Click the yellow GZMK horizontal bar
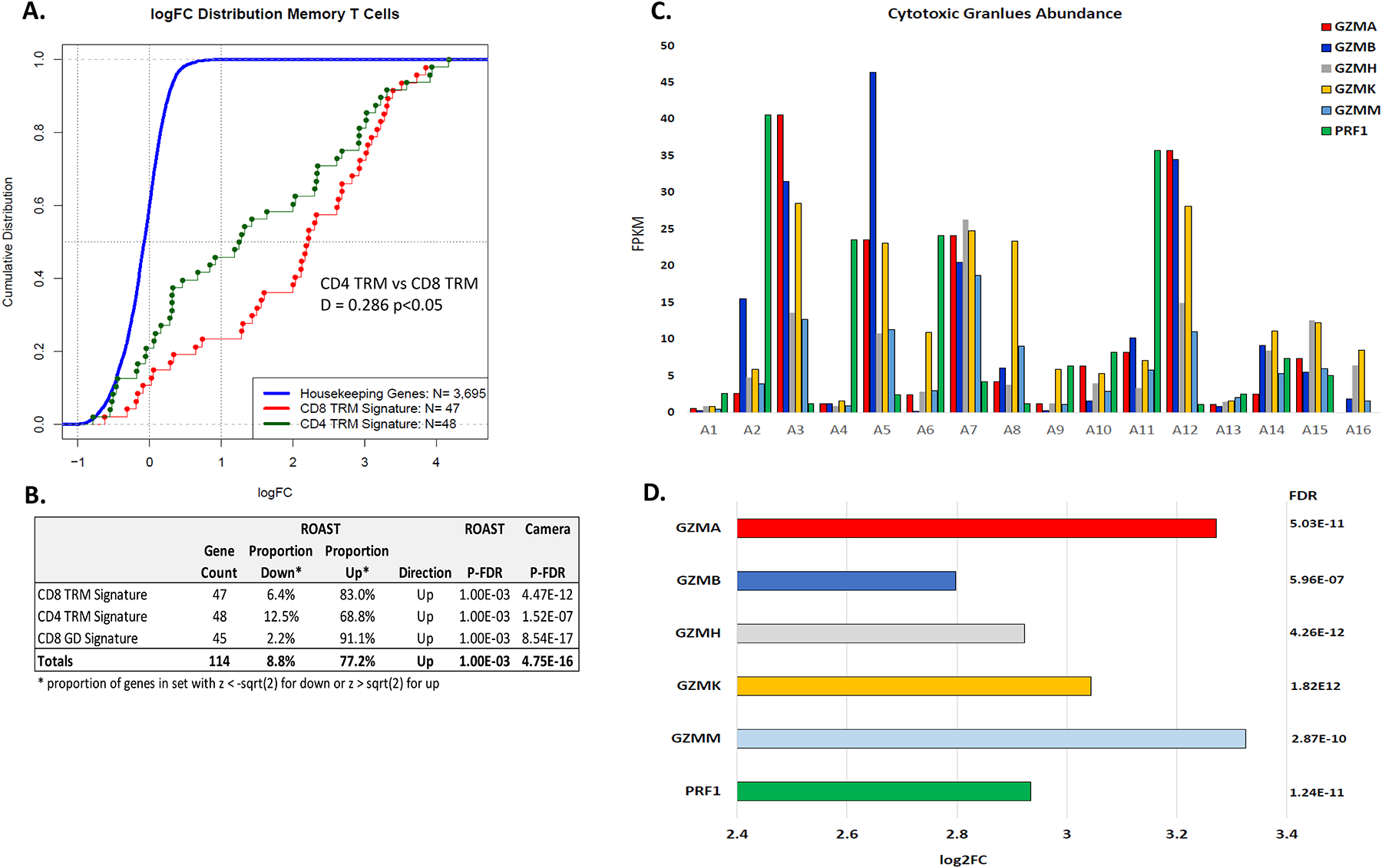1382x868 pixels. click(914, 686)
